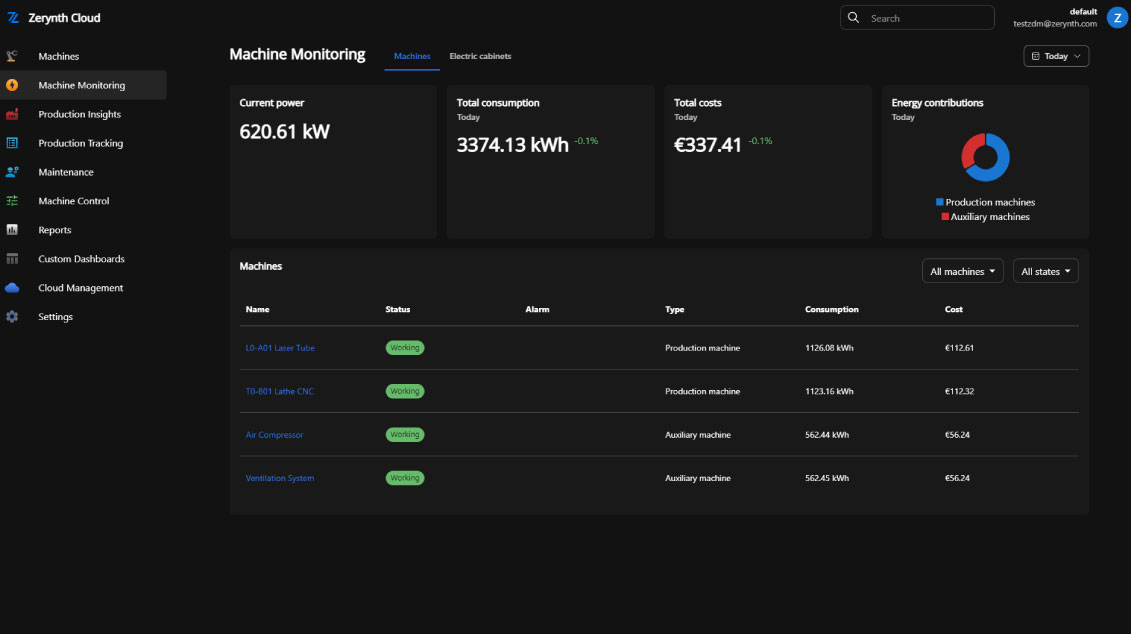This screenshot has height=634, width=1131.
Task: Open the Ventilation System machine link
Action: pos(280,478)
